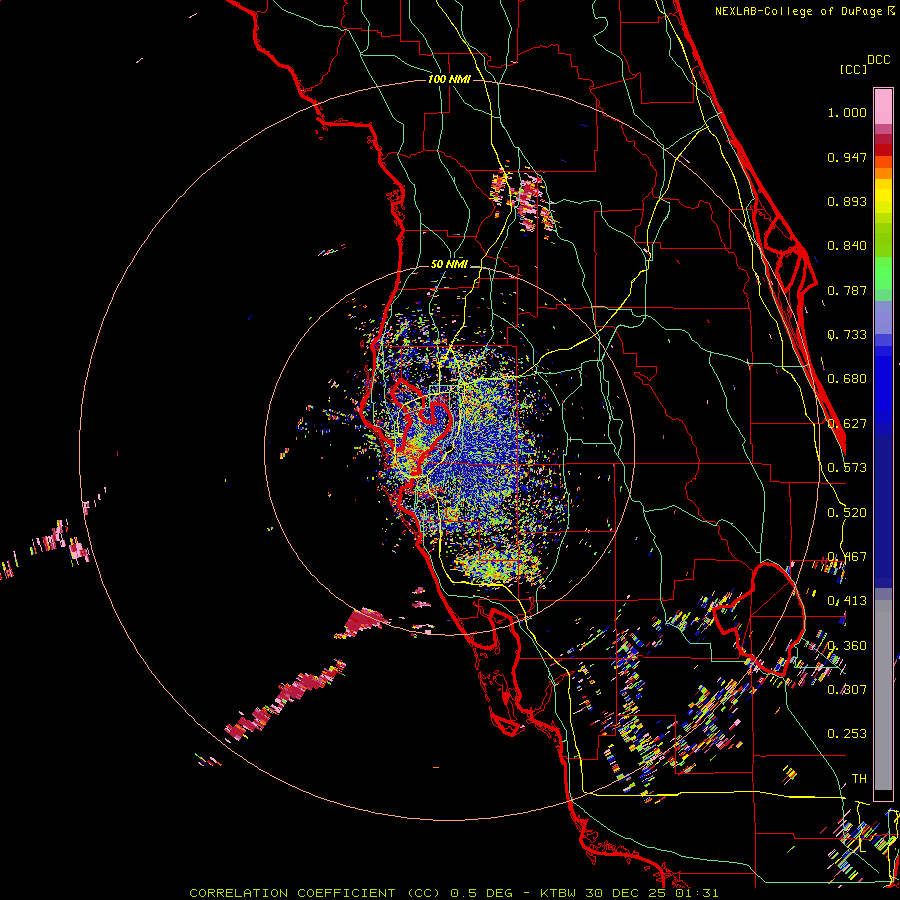The width and height of the screenshot is (900, 900).
Task: Click the [CC] legend unit label
Action: coord(852,69)
